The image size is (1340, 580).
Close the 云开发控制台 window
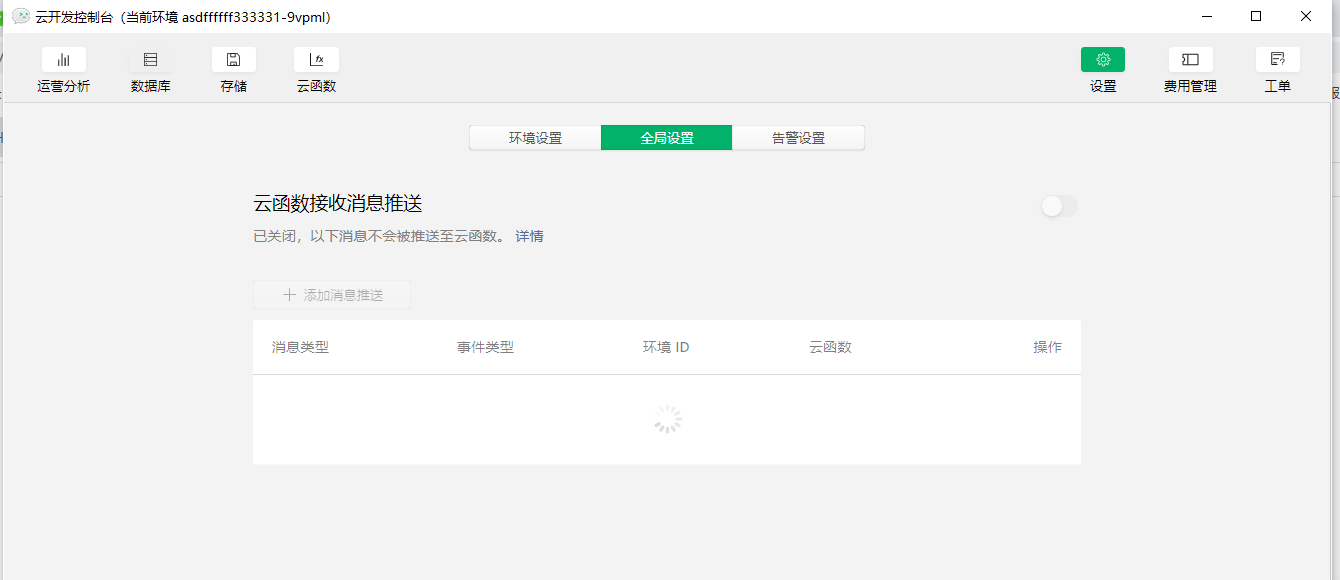click(x=1306, y=16)
